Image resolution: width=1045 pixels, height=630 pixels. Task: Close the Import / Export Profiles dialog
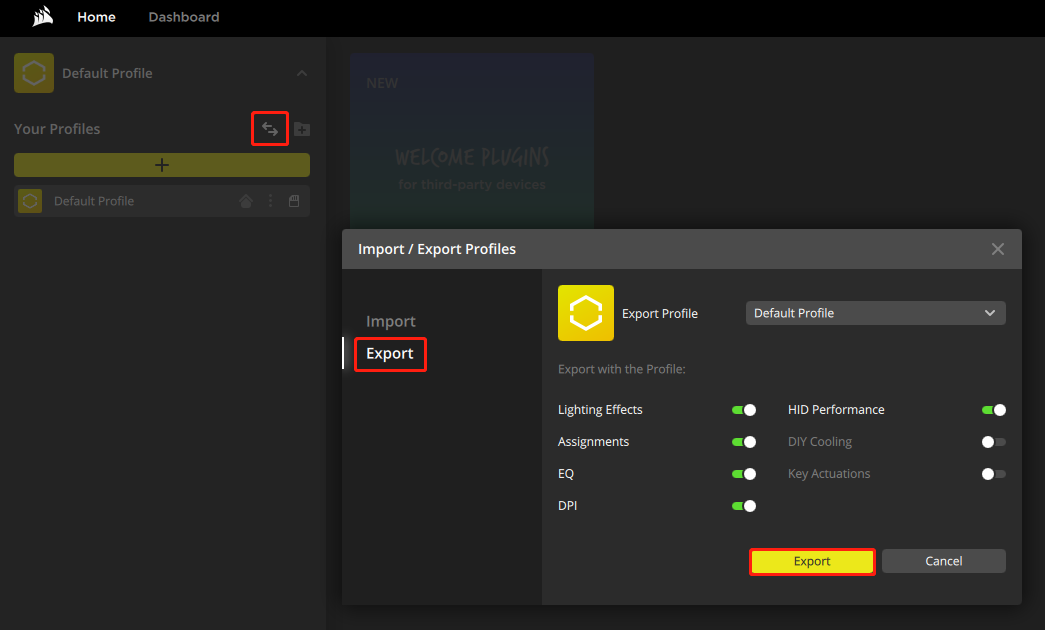pyautogui.click(x=997, y=249)
